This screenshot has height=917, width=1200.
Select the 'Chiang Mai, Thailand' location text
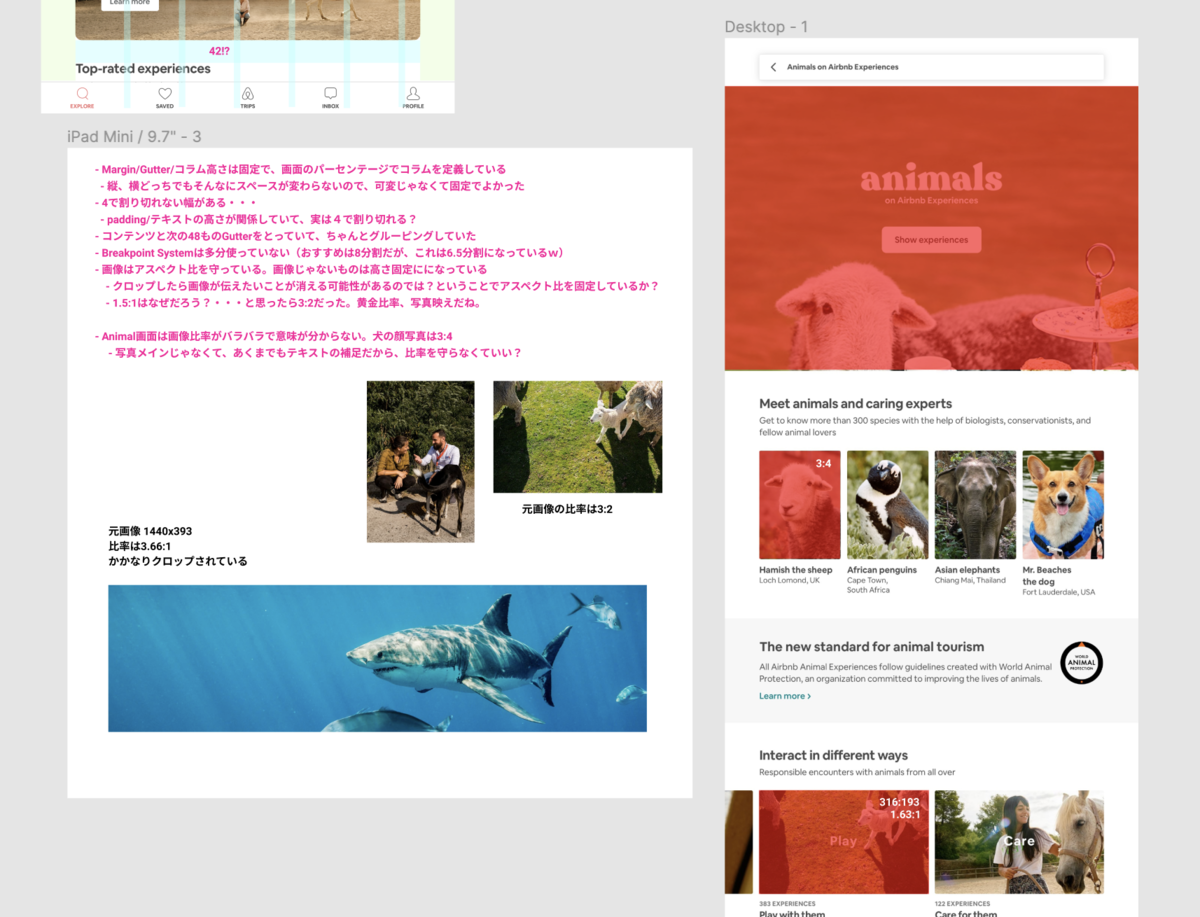(x=970, y=581)
